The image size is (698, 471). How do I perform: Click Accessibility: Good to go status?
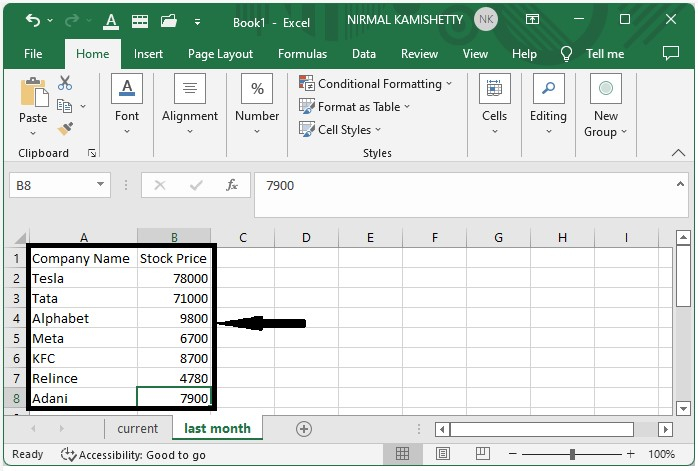coord(133,454)
